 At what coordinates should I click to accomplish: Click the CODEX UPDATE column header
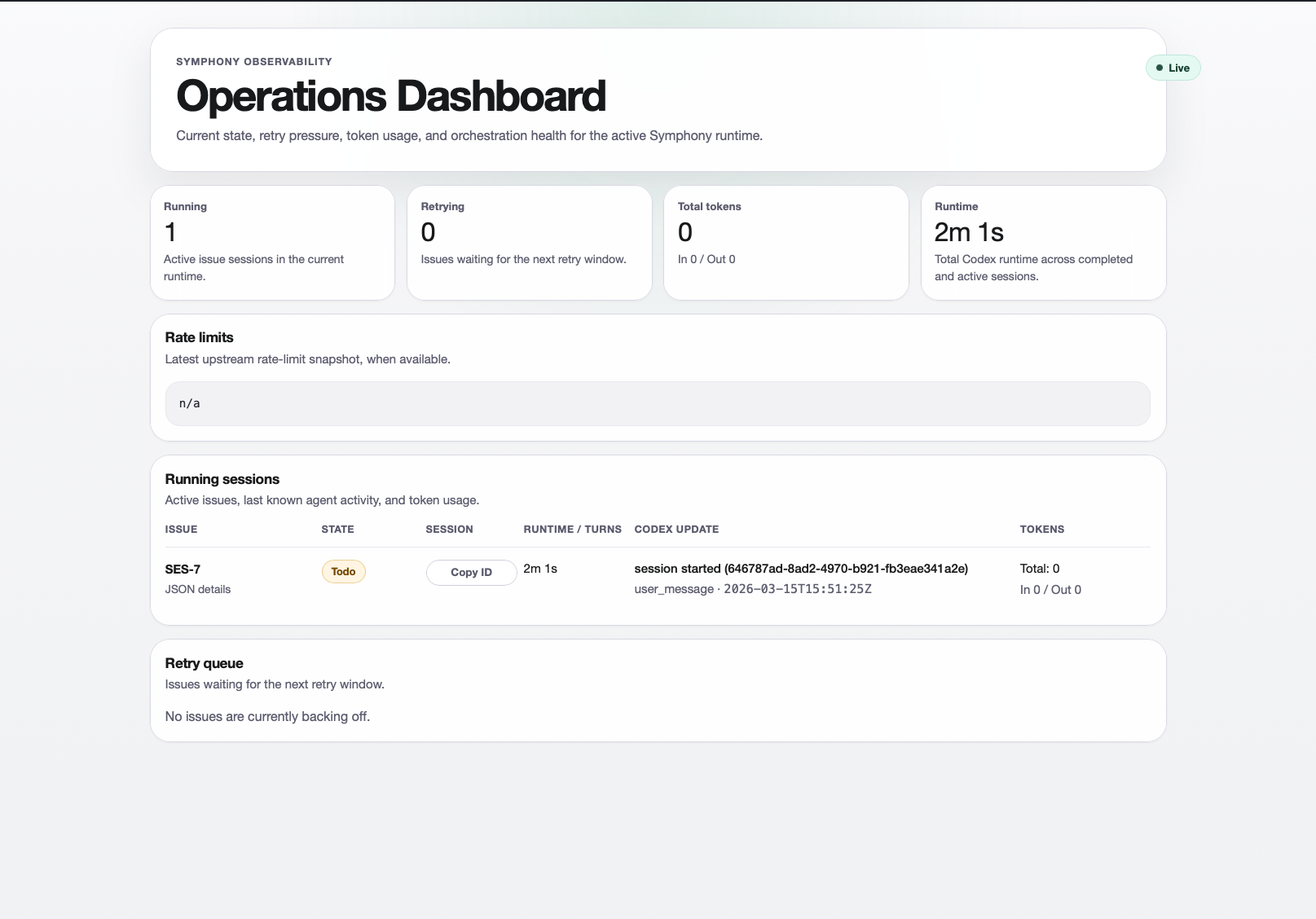coord(676,529)
